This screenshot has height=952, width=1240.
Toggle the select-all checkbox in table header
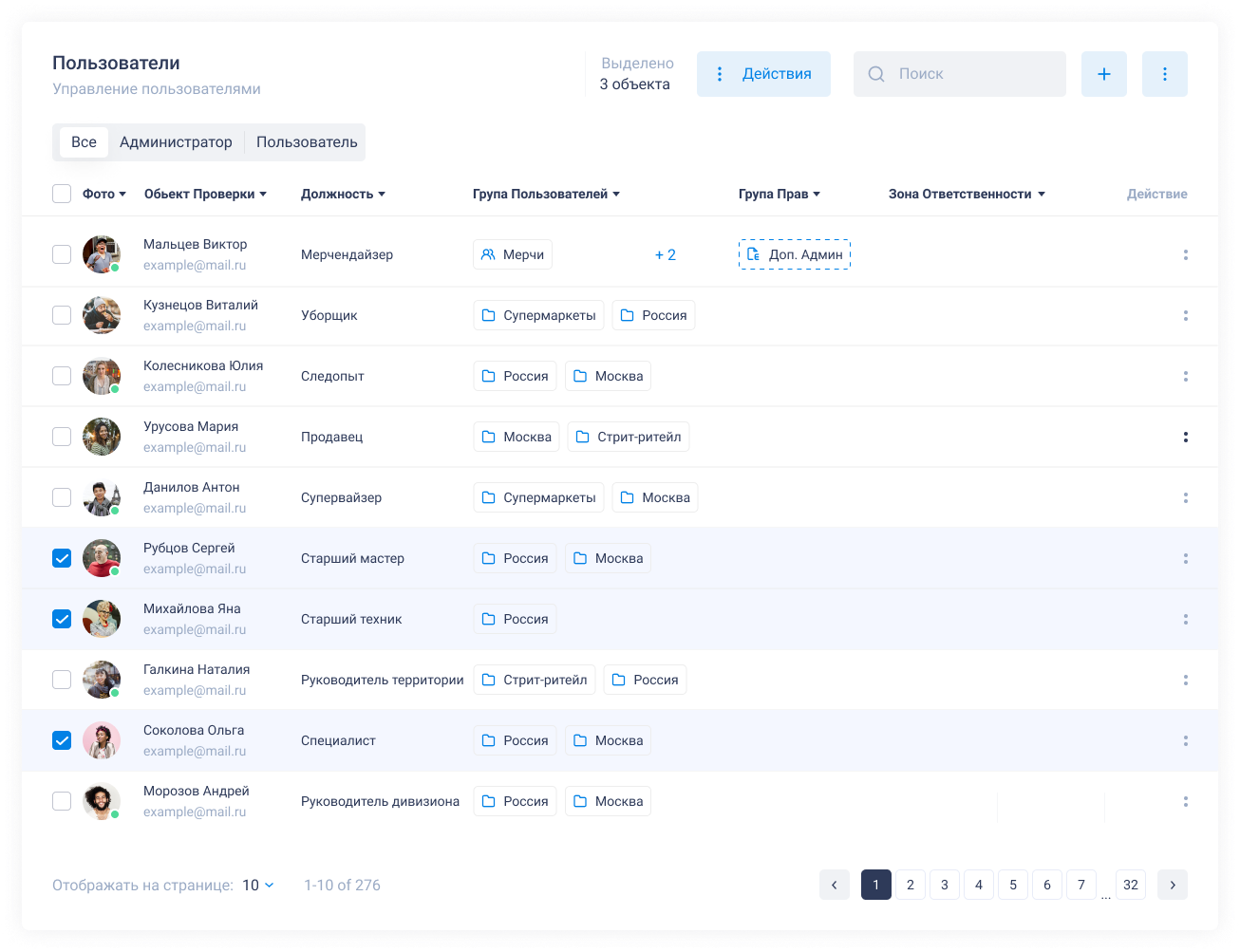[62, 194]
